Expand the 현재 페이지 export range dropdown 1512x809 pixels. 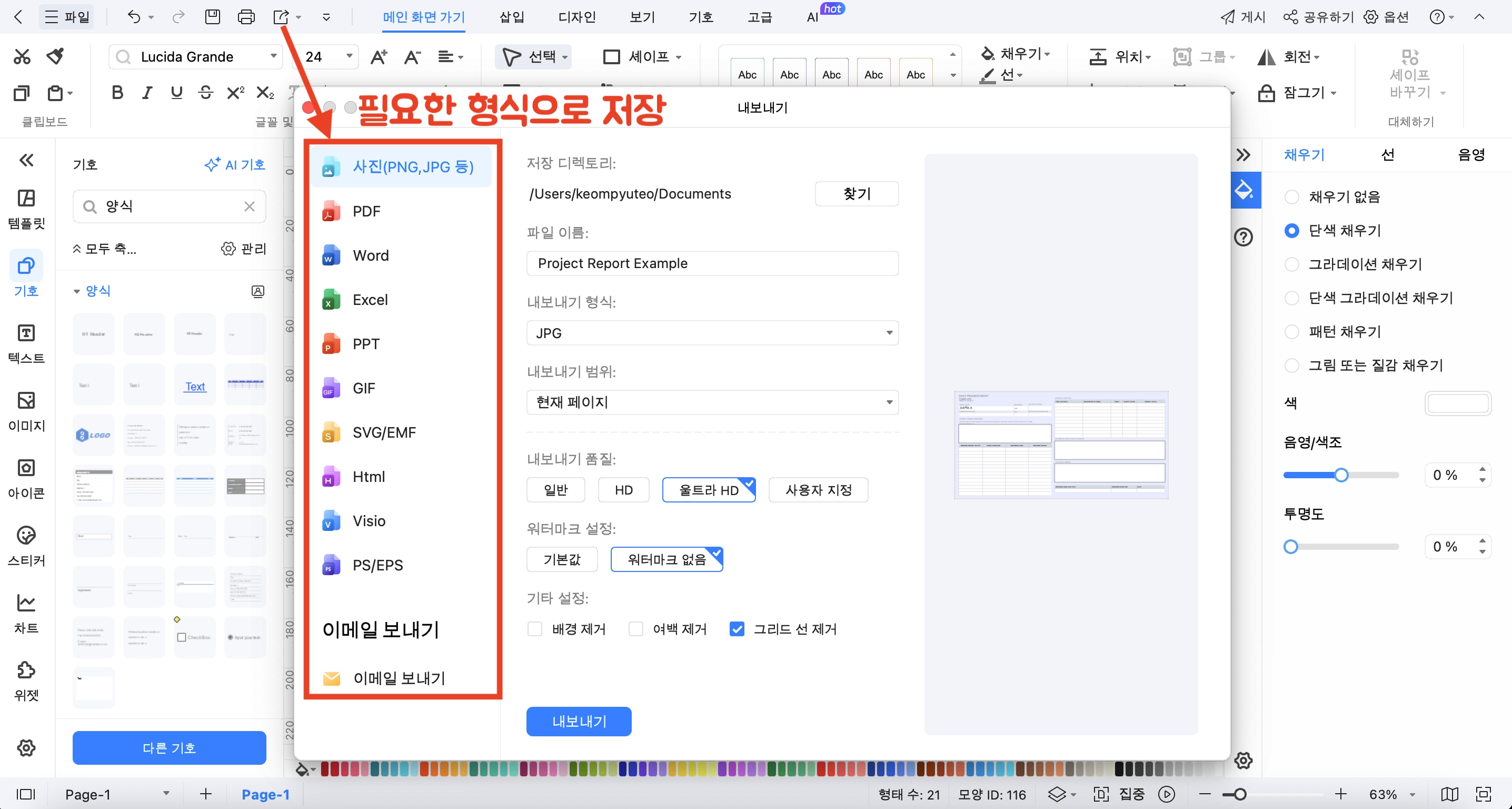pyautogui.click(x=712, y=402)
